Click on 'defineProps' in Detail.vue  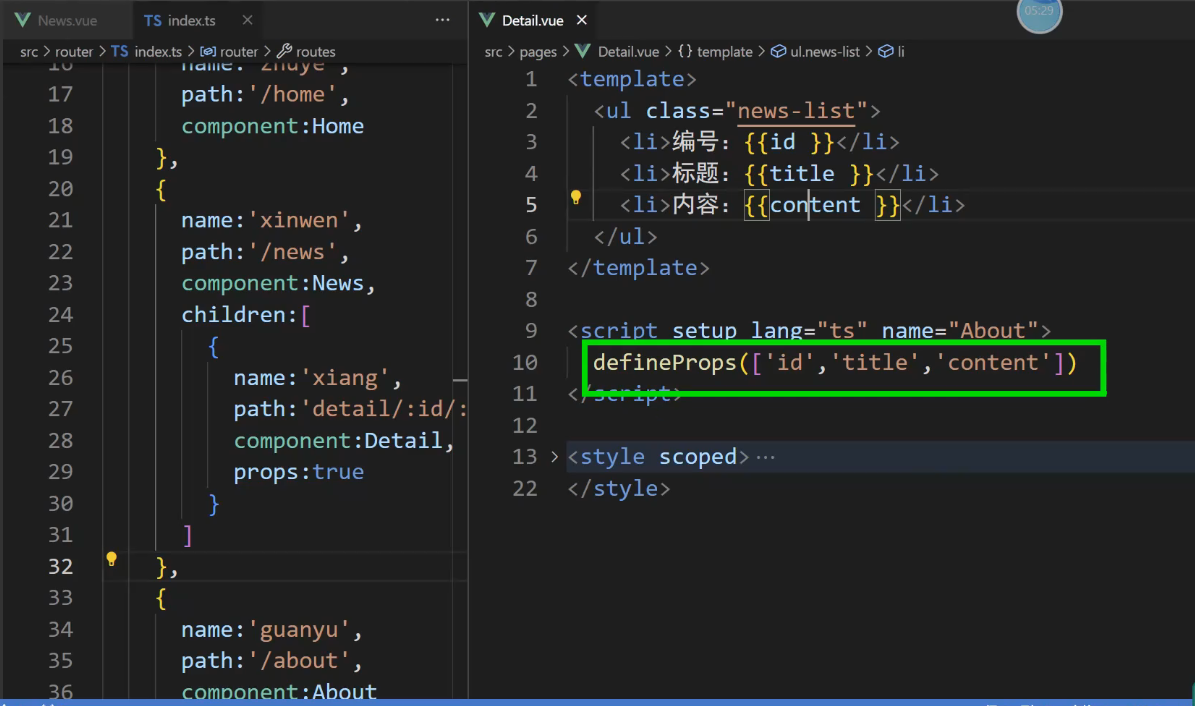click(x=665, y=362)
